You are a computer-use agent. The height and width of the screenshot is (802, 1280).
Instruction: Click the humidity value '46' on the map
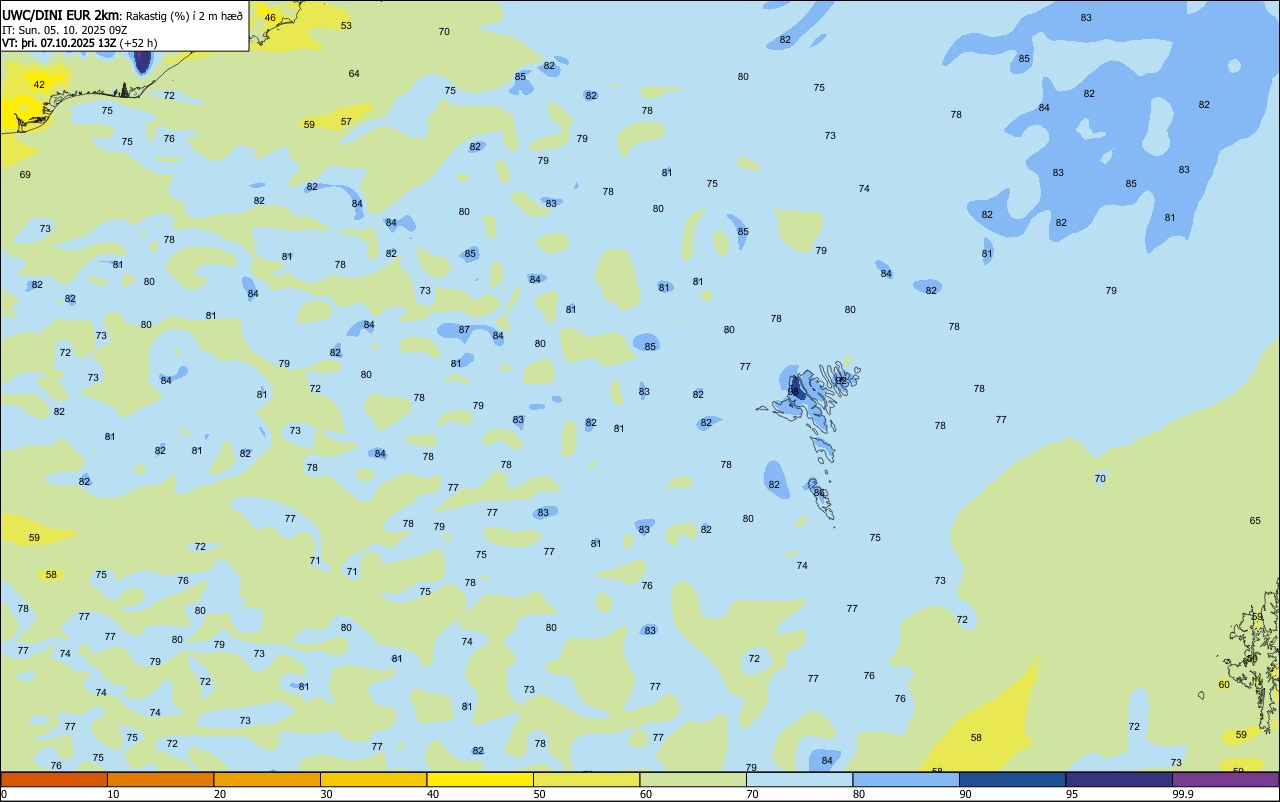click(270, 18)
